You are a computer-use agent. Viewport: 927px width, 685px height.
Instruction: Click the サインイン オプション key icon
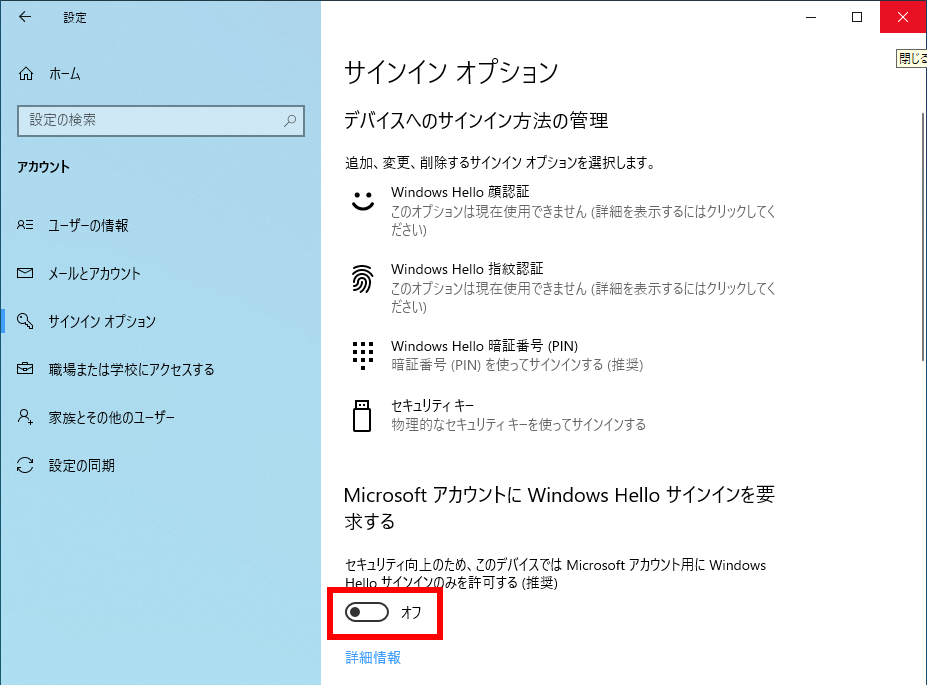click(25, 321)
